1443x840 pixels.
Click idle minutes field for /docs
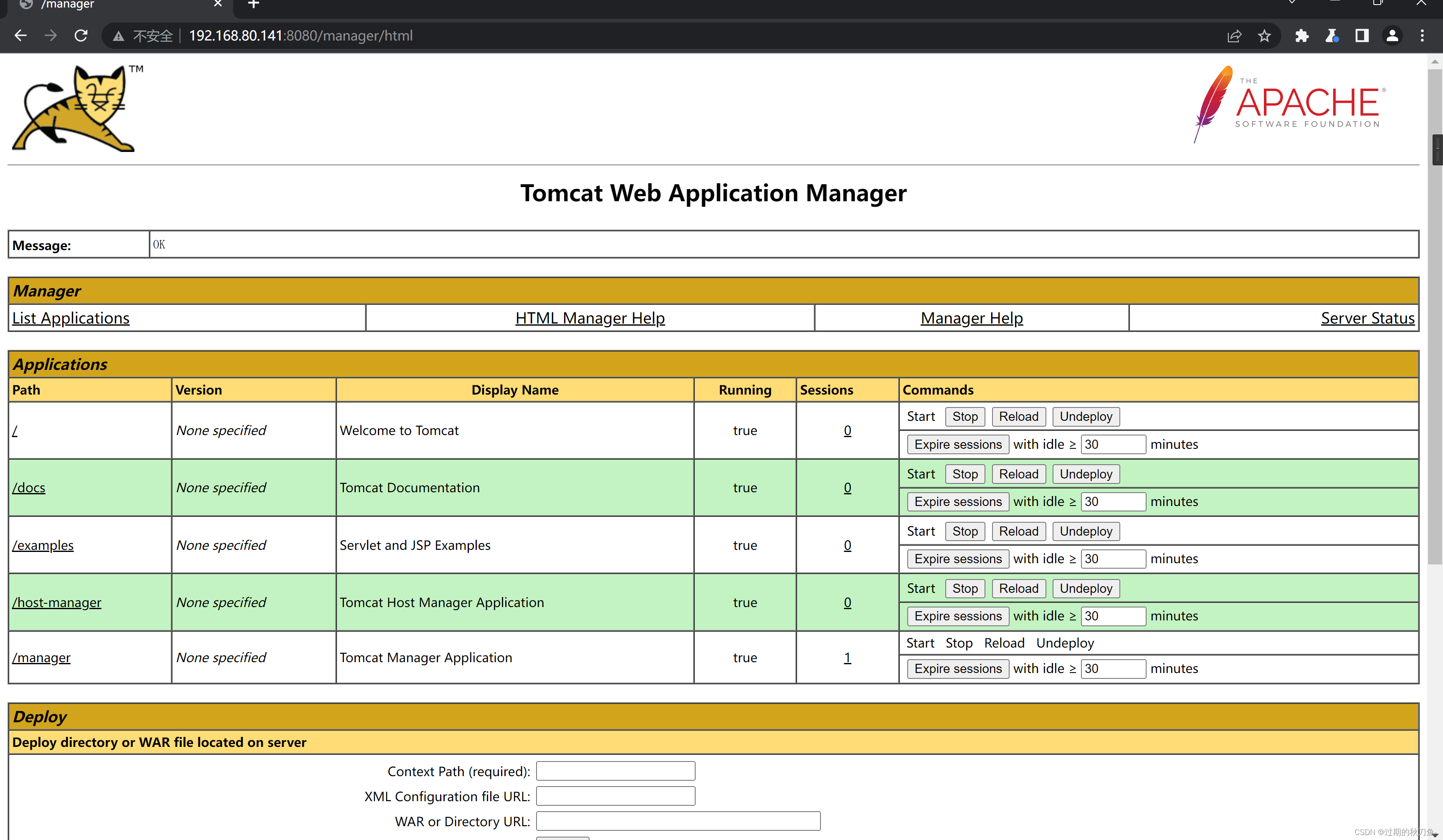click(1113, 501)
